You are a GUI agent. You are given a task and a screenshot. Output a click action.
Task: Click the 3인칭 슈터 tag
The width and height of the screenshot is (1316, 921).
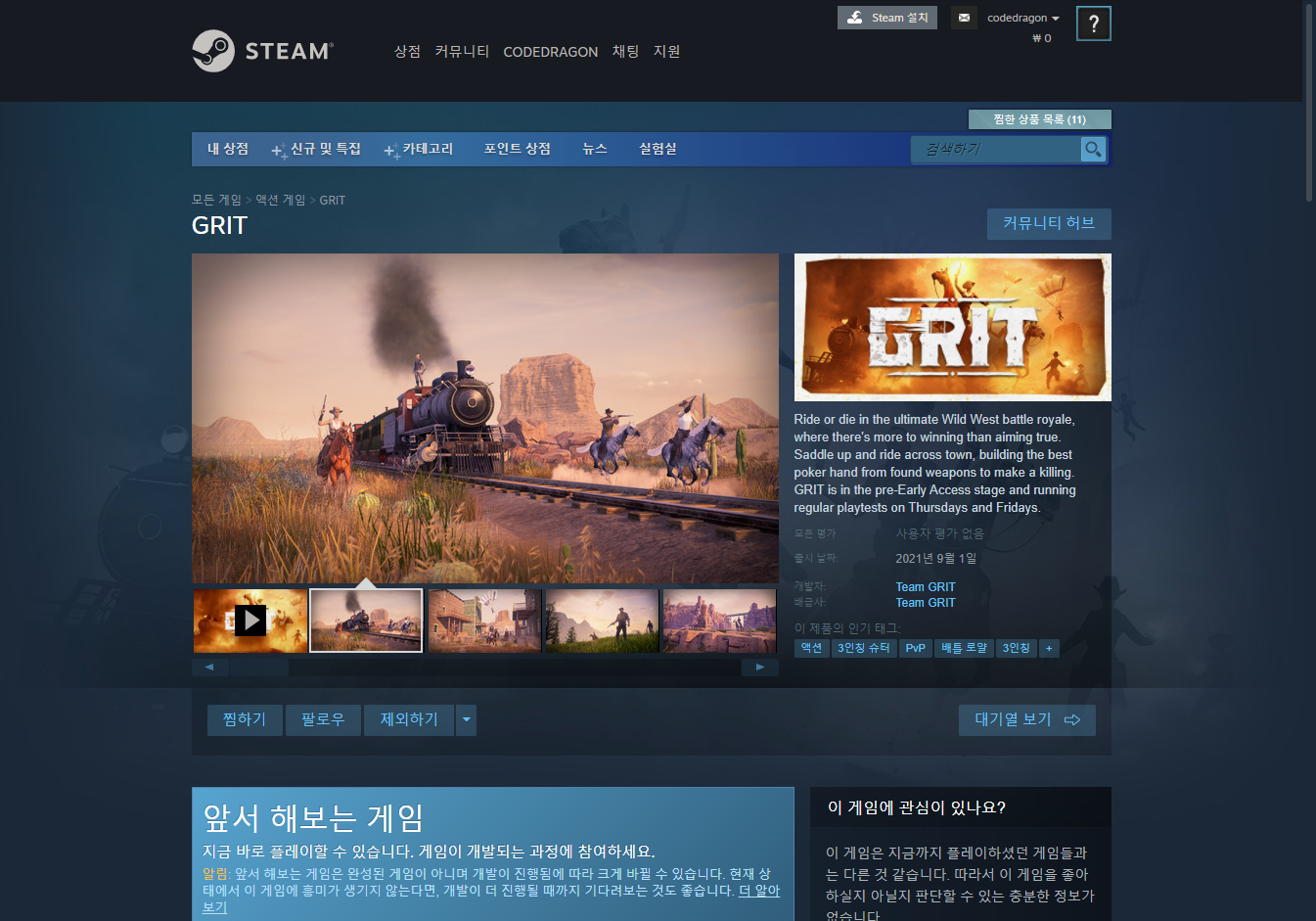864,648
